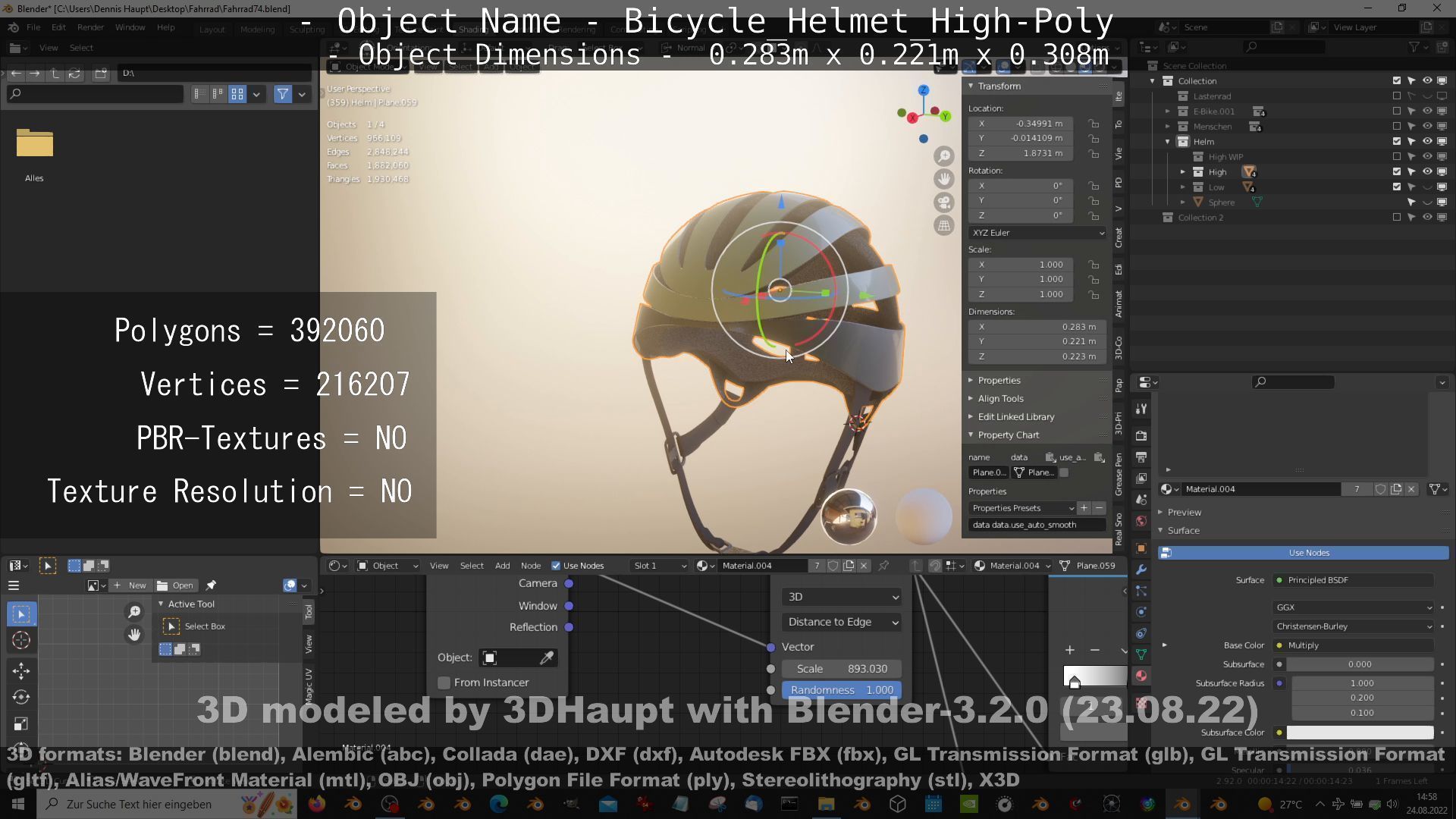This screenshot has width=1456, height=819.
Task: Open the View Layer properties tab
Action: coord(1141,479)
